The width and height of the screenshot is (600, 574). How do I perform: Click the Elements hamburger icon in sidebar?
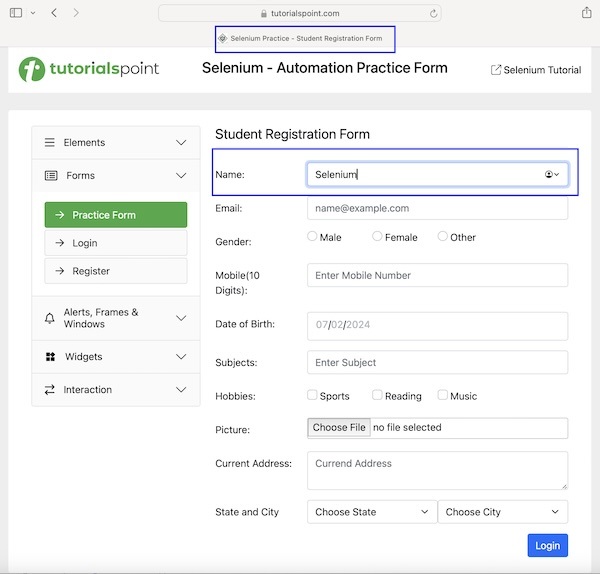[x=50, y=143]
